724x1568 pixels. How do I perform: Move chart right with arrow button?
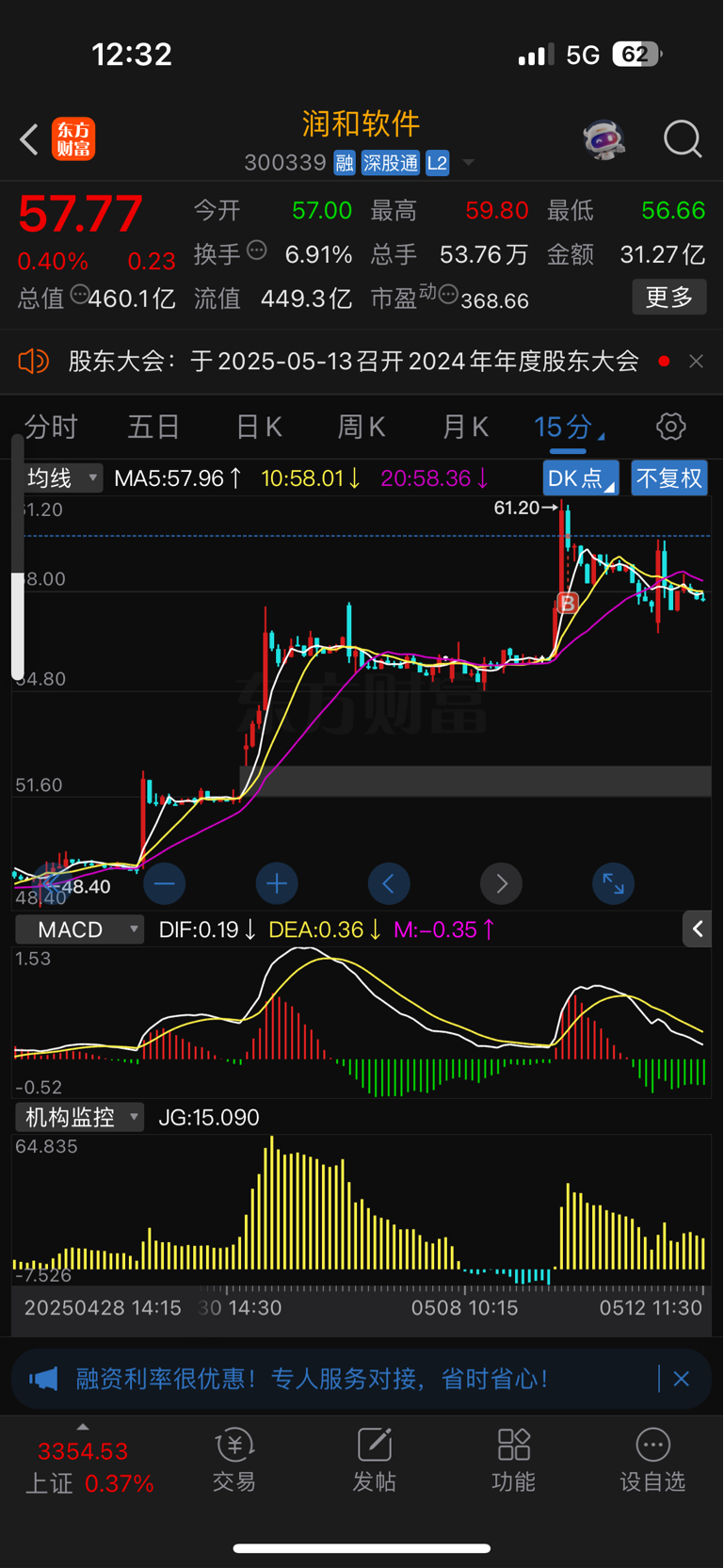click(501, 883)
